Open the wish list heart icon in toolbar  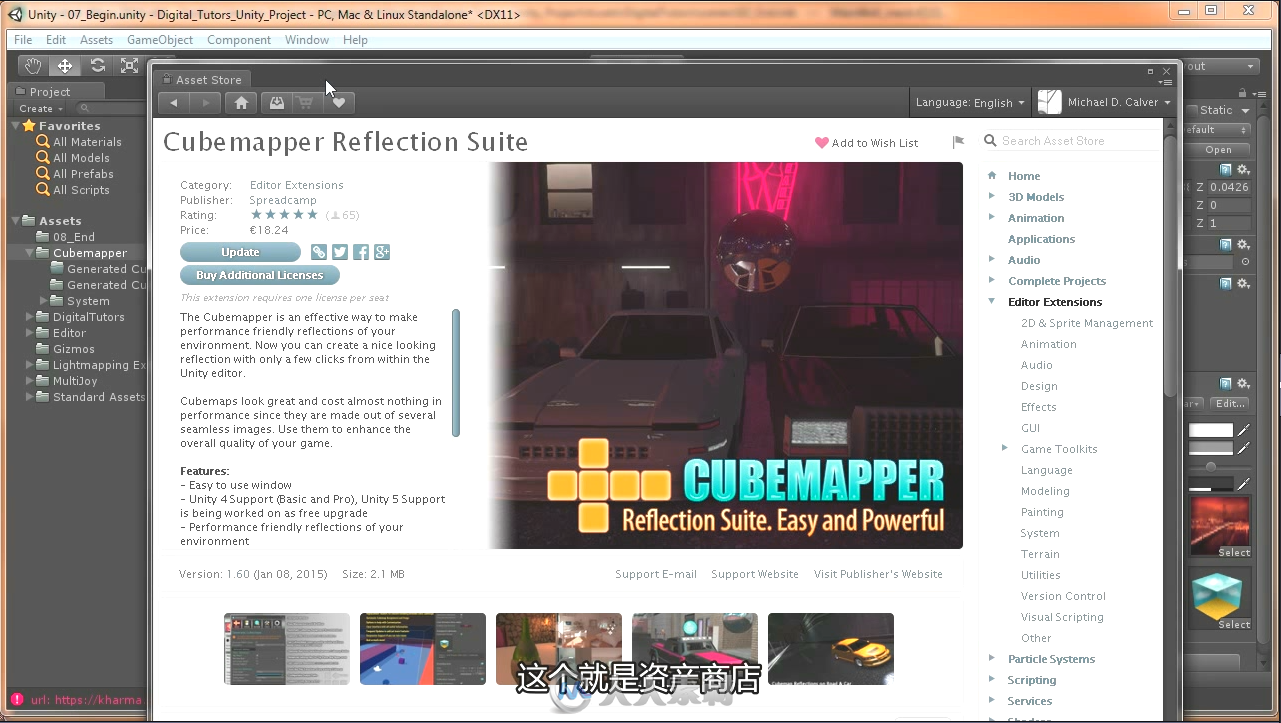pos(339,102)
